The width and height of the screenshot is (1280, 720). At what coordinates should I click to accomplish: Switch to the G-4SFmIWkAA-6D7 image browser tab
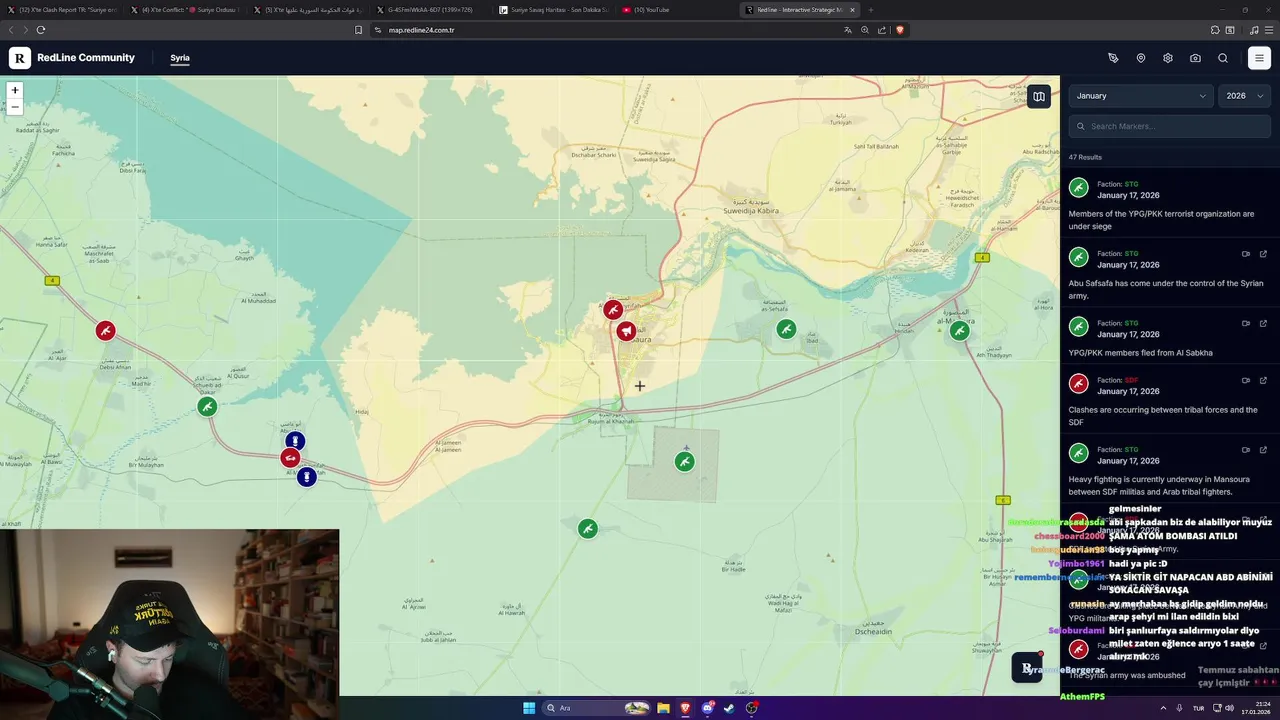(430, 10)
